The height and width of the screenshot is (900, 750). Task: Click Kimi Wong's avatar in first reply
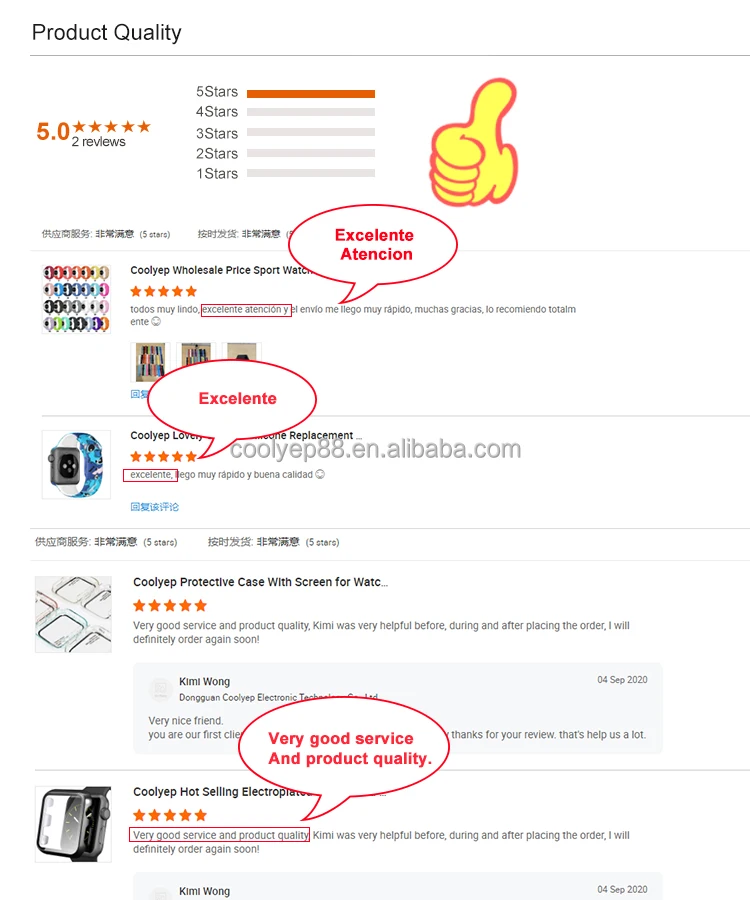[x=160, y=688]
